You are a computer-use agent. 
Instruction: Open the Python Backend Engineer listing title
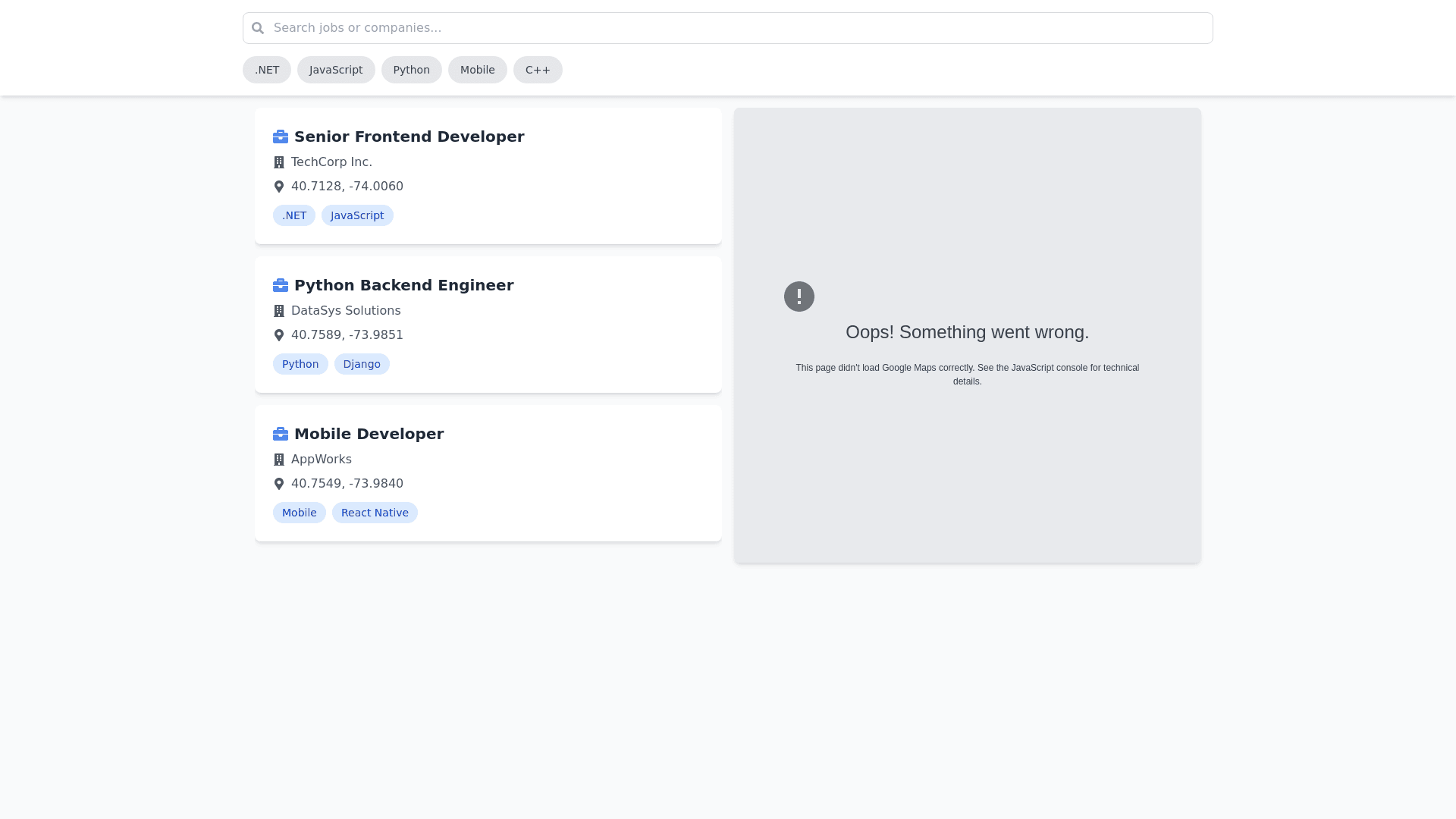pos(403,285)
